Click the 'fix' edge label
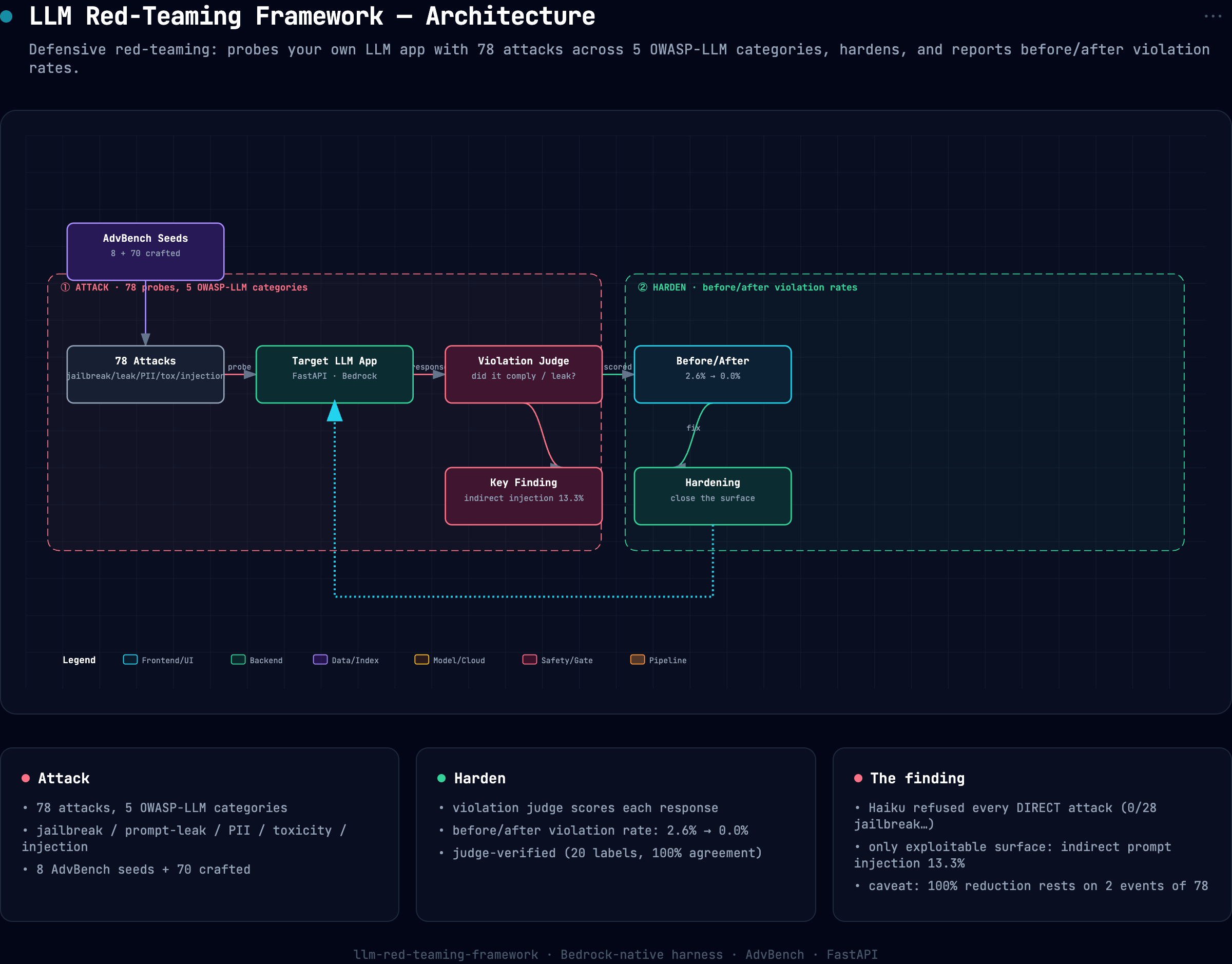This screenshot has height=964, width=1232. [x=694, y=428]
